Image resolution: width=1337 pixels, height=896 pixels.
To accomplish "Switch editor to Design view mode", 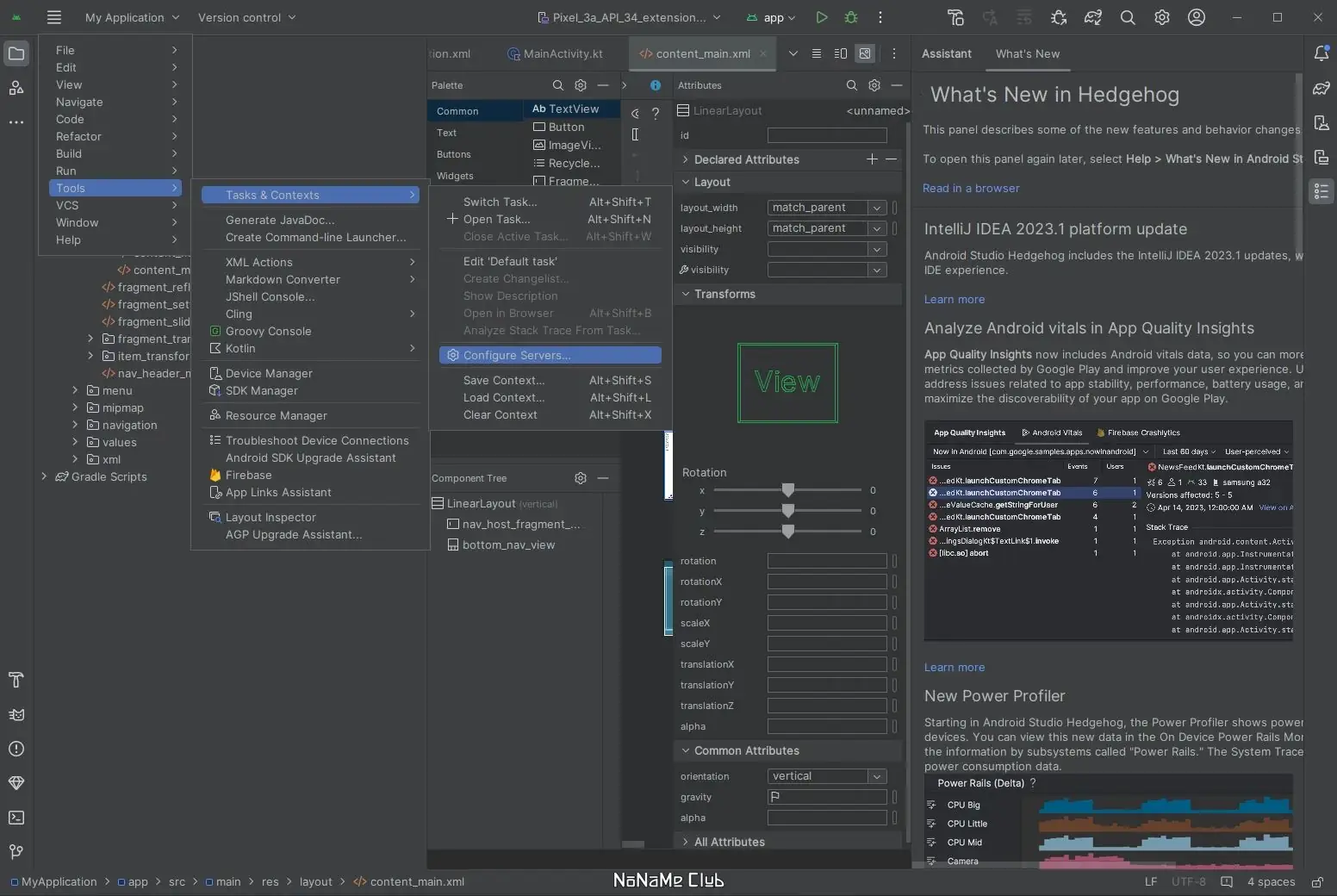I will click(865, 53).
